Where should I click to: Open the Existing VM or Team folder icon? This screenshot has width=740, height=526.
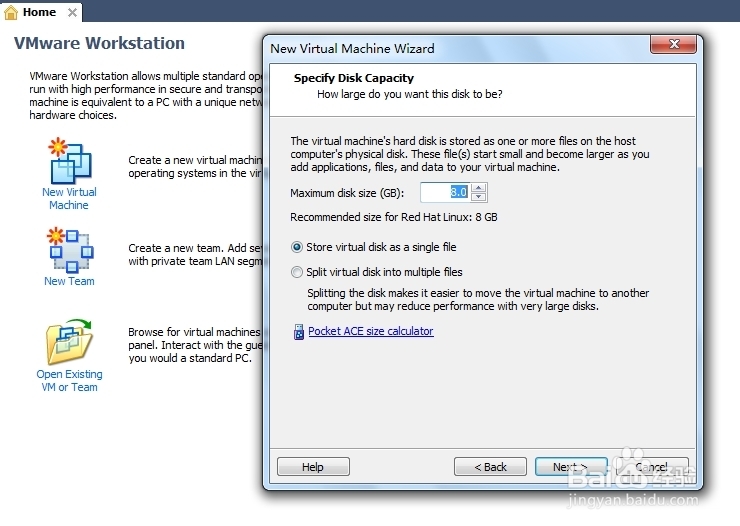point(69,342)
